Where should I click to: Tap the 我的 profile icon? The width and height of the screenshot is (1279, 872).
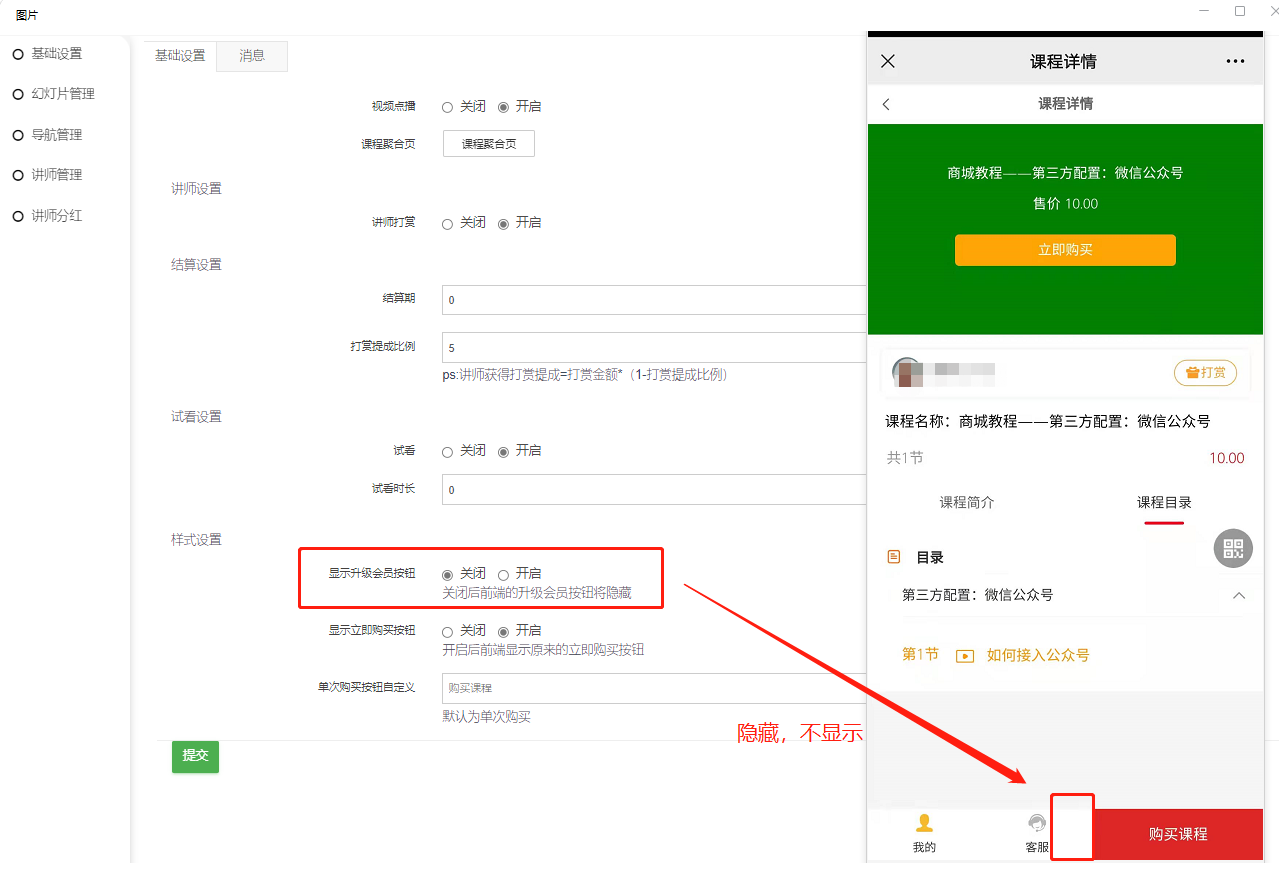pos(924,824)
